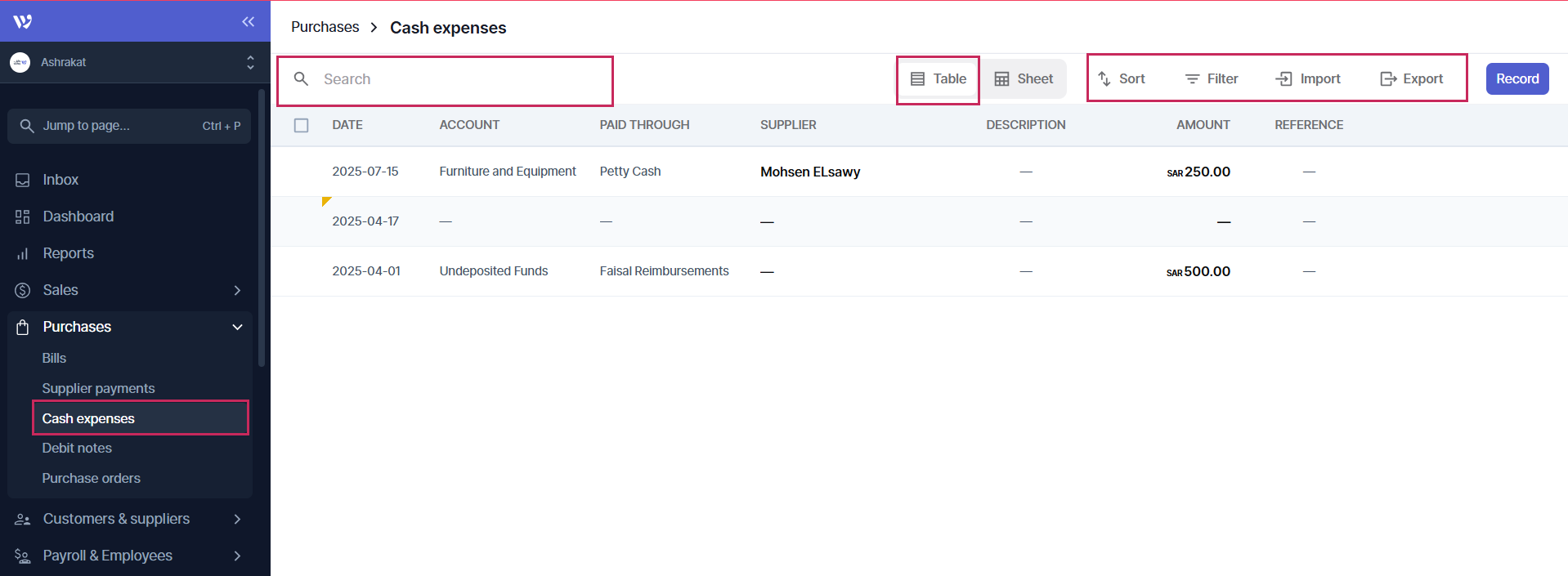Open Supplier payments page

(x=98, y=389)
